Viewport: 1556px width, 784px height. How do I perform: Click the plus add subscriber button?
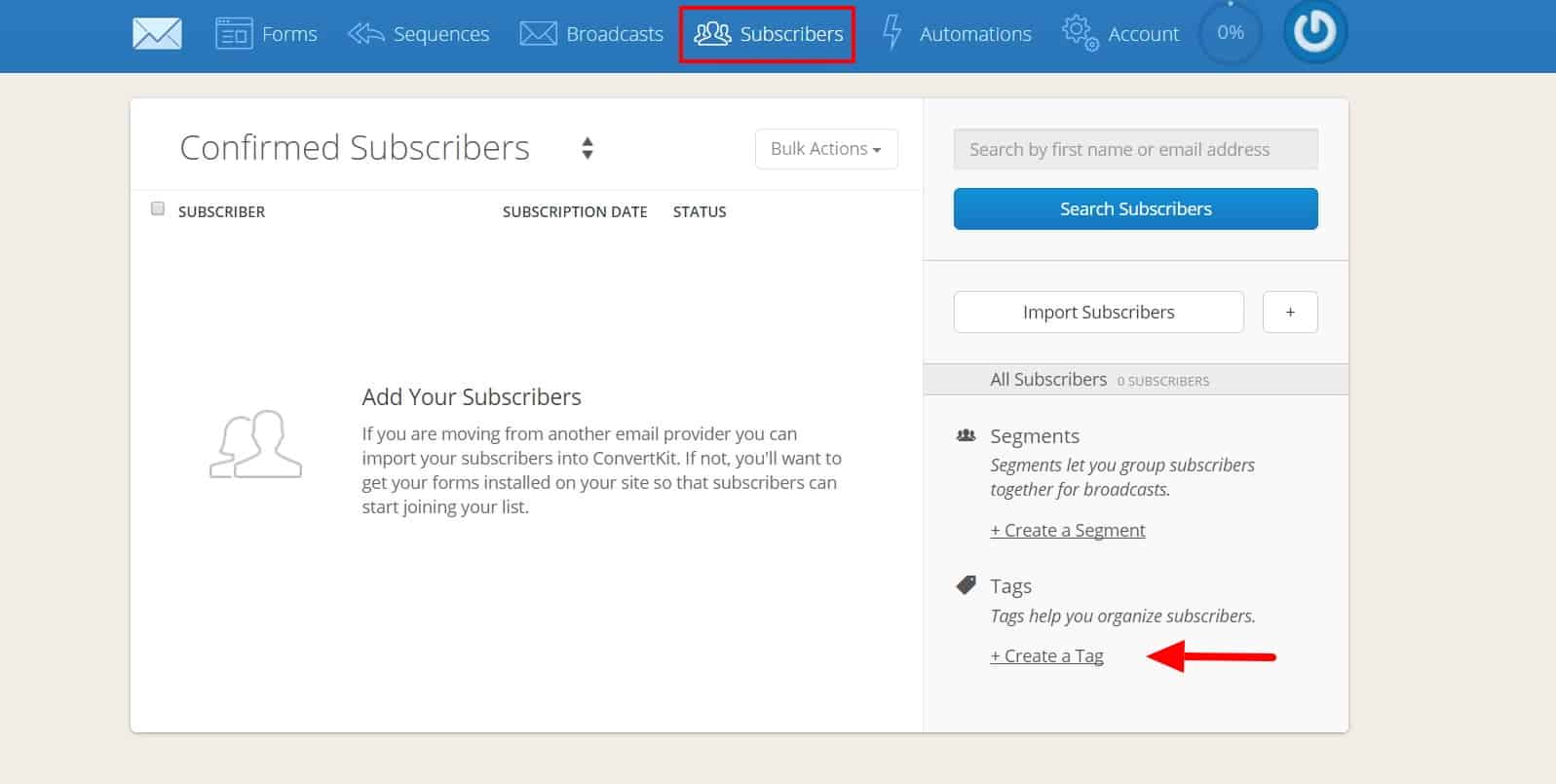(1290, 312)
